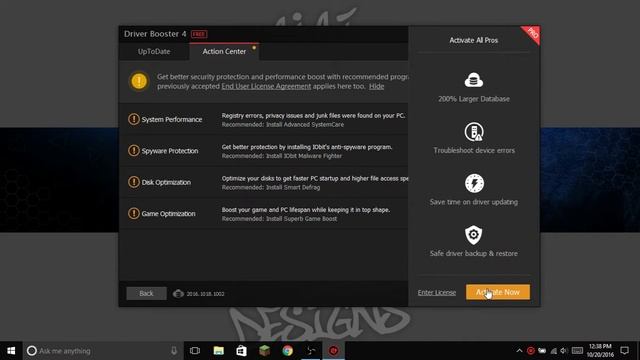Expand the system tray hidden icons arrow
The height and width of the screenshot is (360, 640).
point(519,351)
